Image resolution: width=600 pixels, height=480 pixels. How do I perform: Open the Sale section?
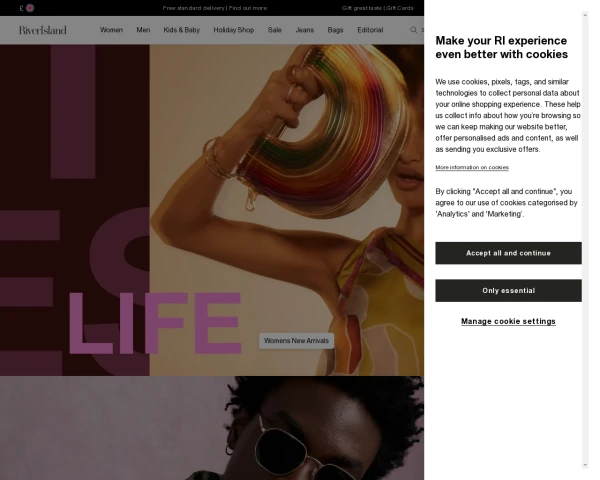coord(275,30)
